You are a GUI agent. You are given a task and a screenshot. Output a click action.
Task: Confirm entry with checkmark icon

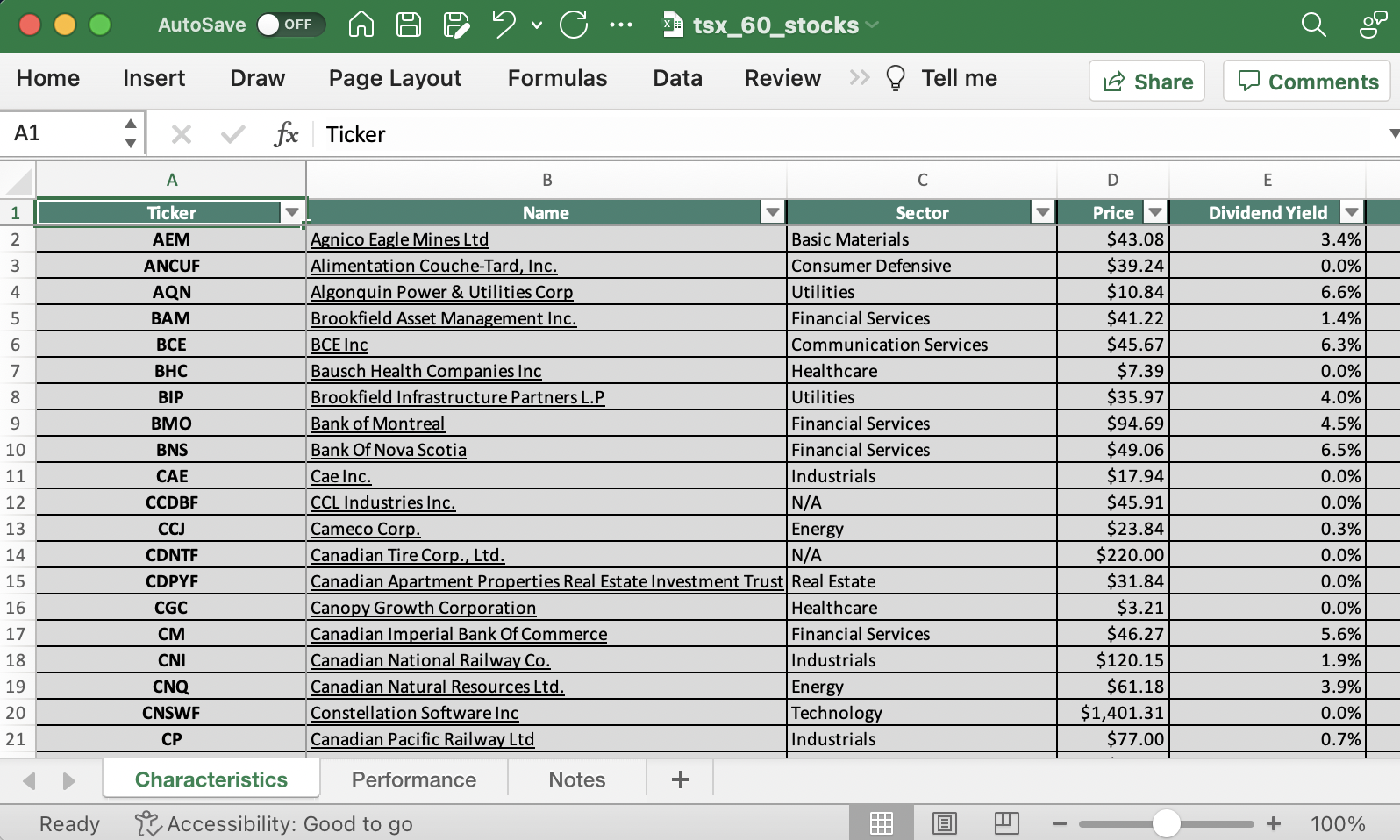pos(233,134)
